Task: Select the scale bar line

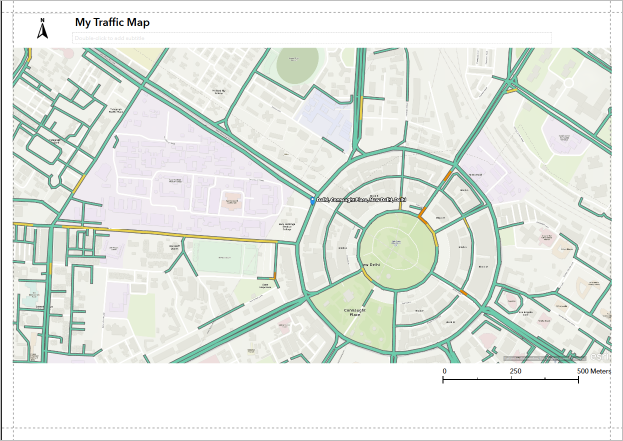Action: [x=512, y=381]
